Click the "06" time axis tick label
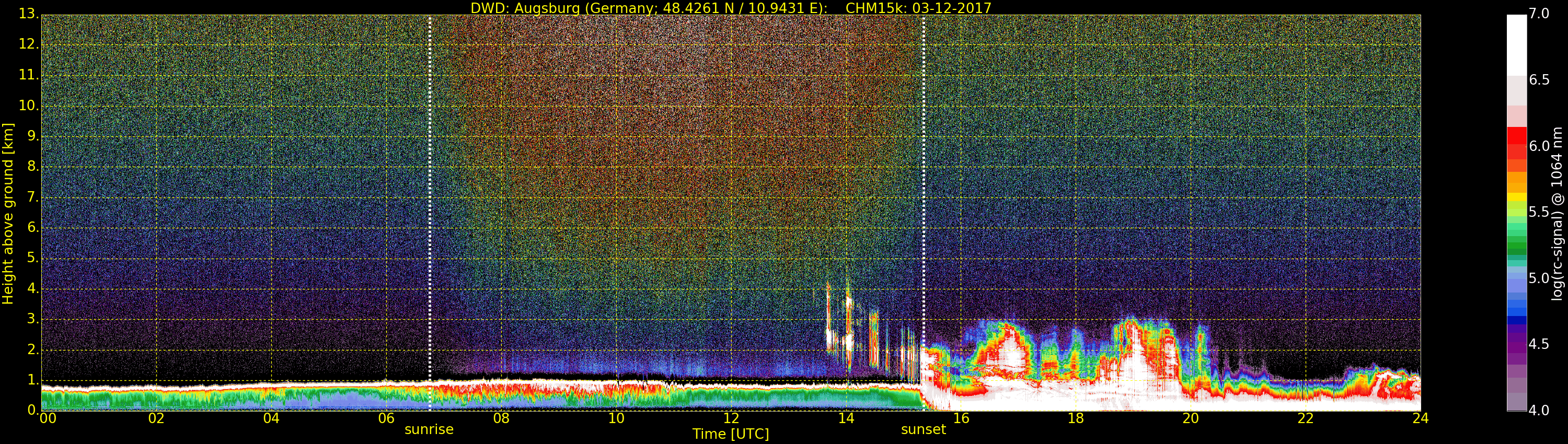This screenshot has height=444, width=1568. (x=387, y=418)
